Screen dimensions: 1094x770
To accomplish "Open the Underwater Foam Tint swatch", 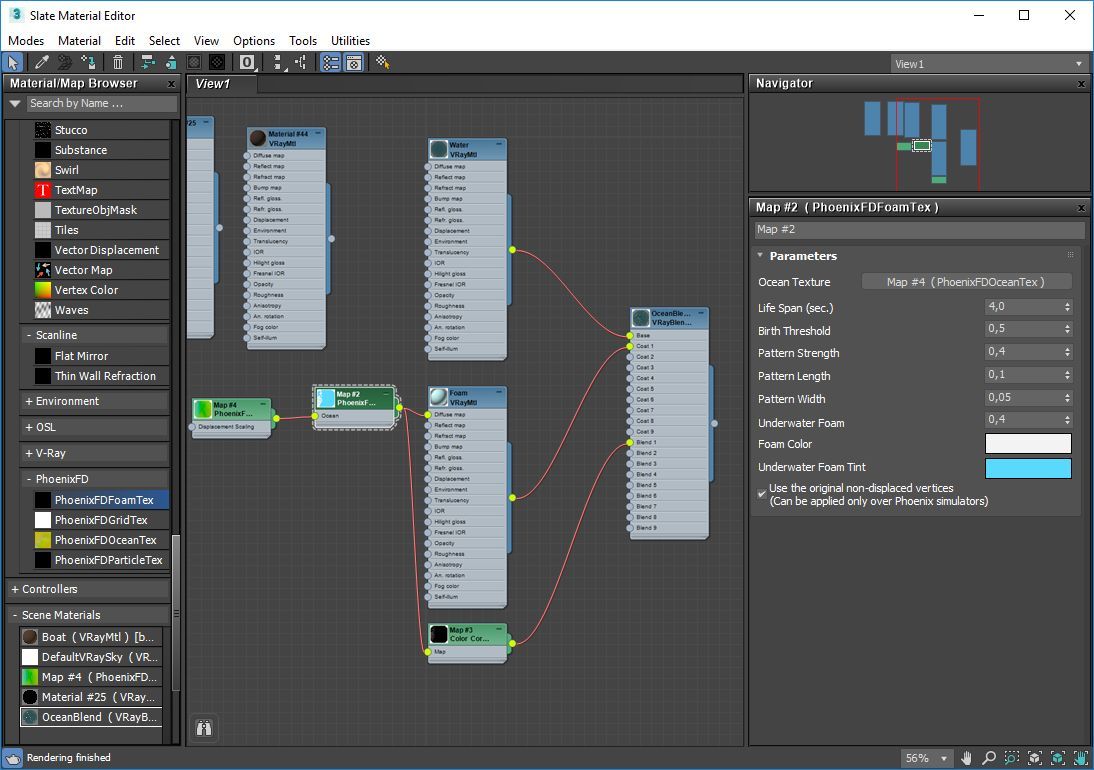I will coord(1028,468).
